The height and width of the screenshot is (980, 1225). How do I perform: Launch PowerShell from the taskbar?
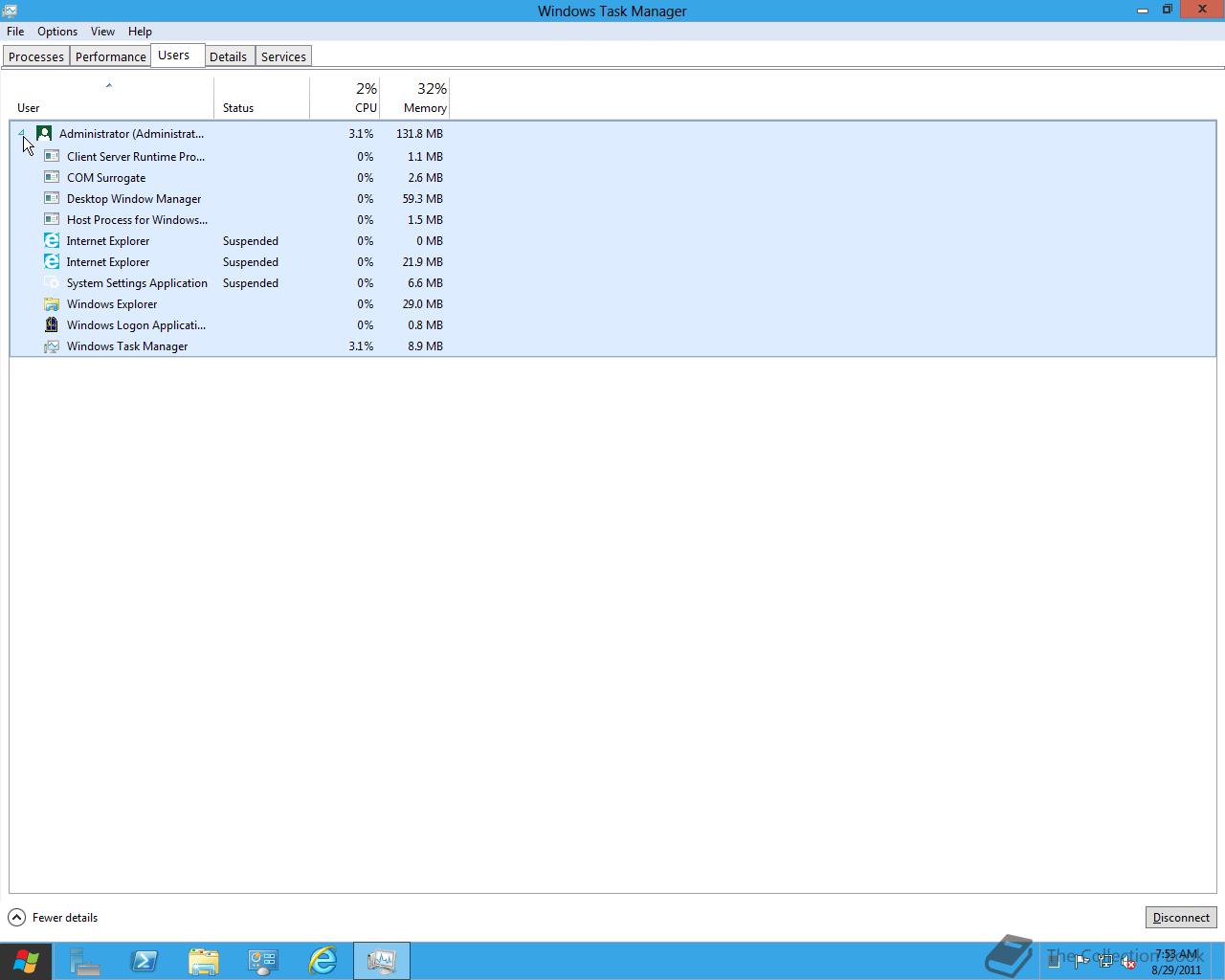coord(145,961)
